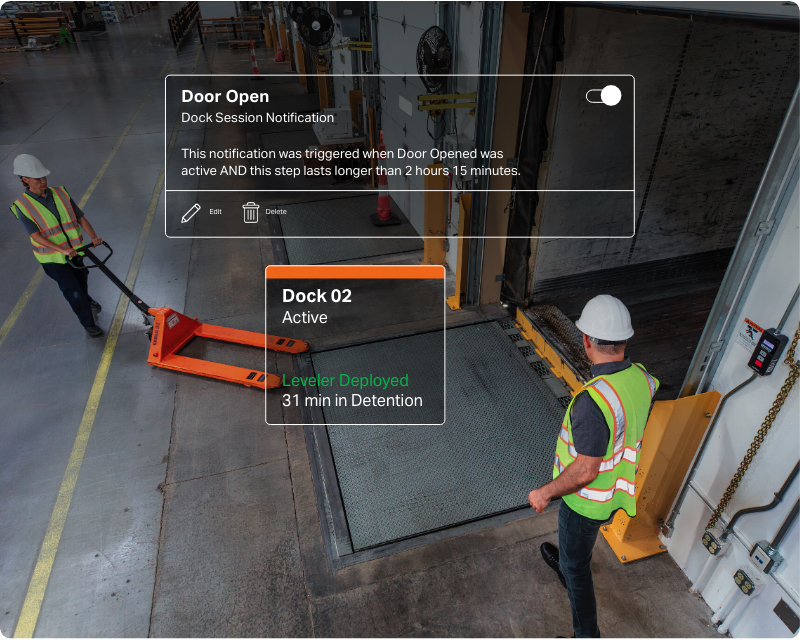800x640 pixels.
Task: Open the Dock 02 card title
Action: pyautogui.click(x=317, y=296)
